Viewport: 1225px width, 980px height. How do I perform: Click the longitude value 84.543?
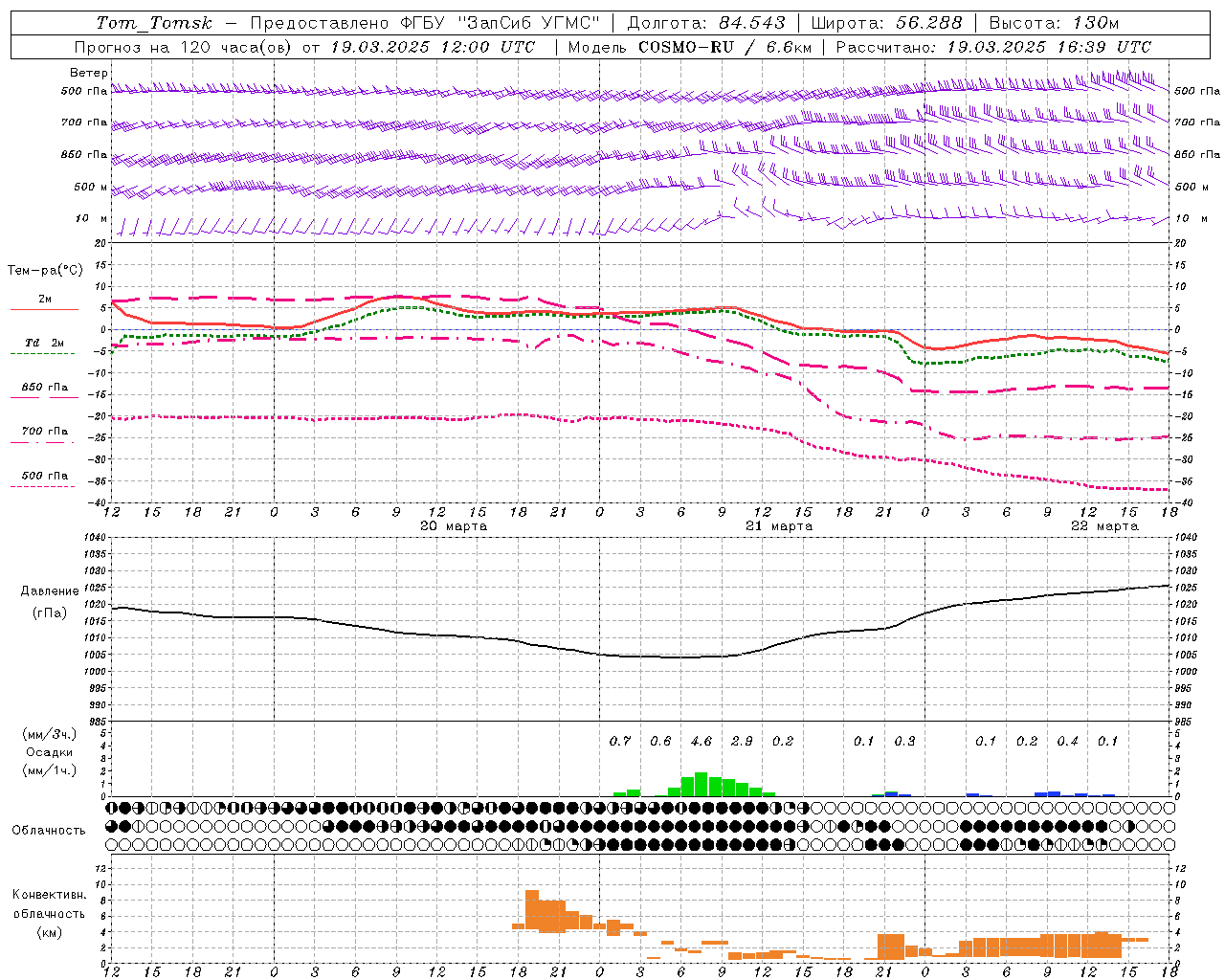751,23
